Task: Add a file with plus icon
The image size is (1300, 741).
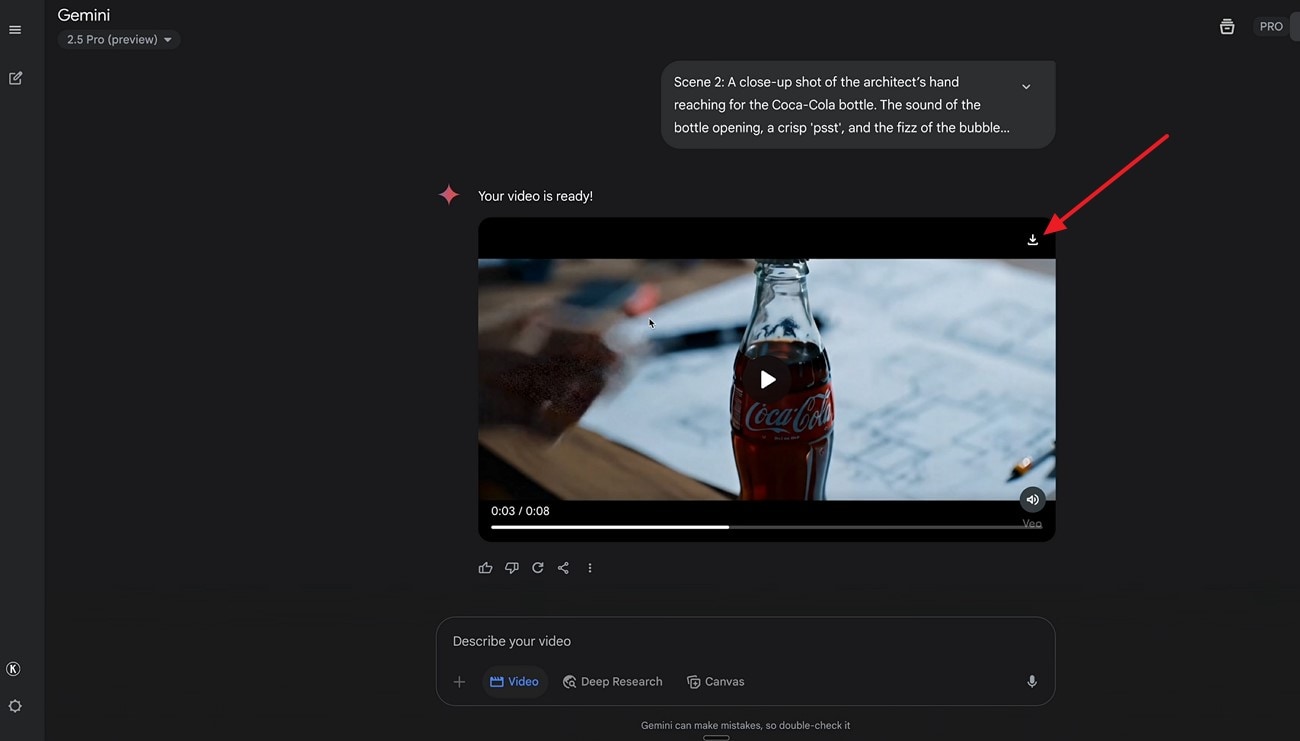Action: pyautogui.click(x=459, y=682)
